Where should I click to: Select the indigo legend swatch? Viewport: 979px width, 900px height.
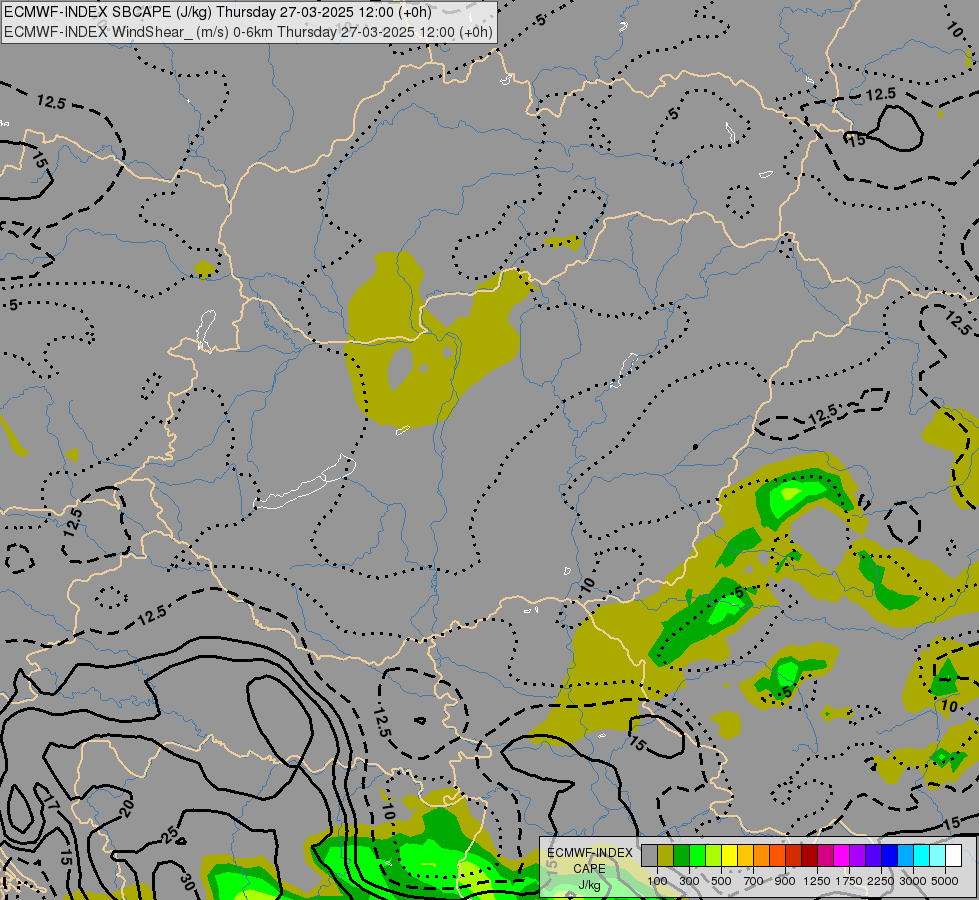tap(873, 855)
